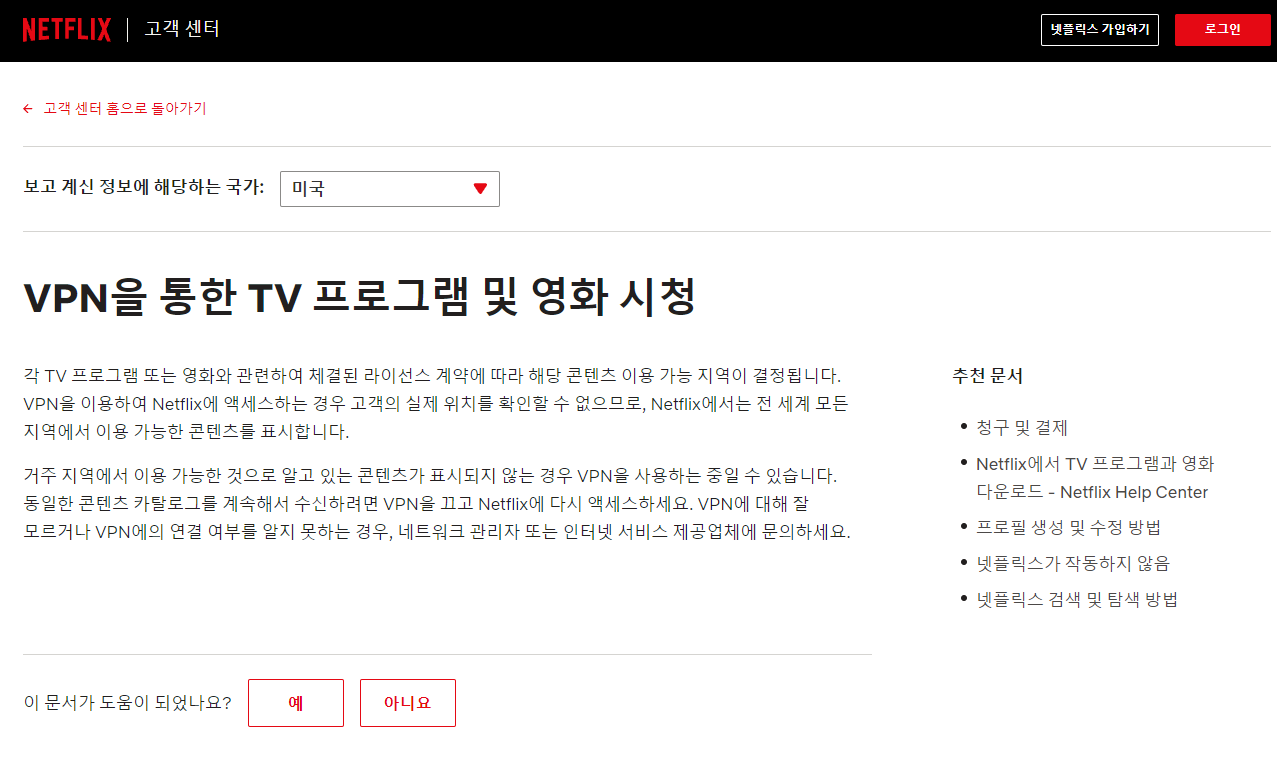Screen dimensions: 1277x767
Task: Open the 고객 센터 header link
Action: pyautogui.click(x=182, y=30)
